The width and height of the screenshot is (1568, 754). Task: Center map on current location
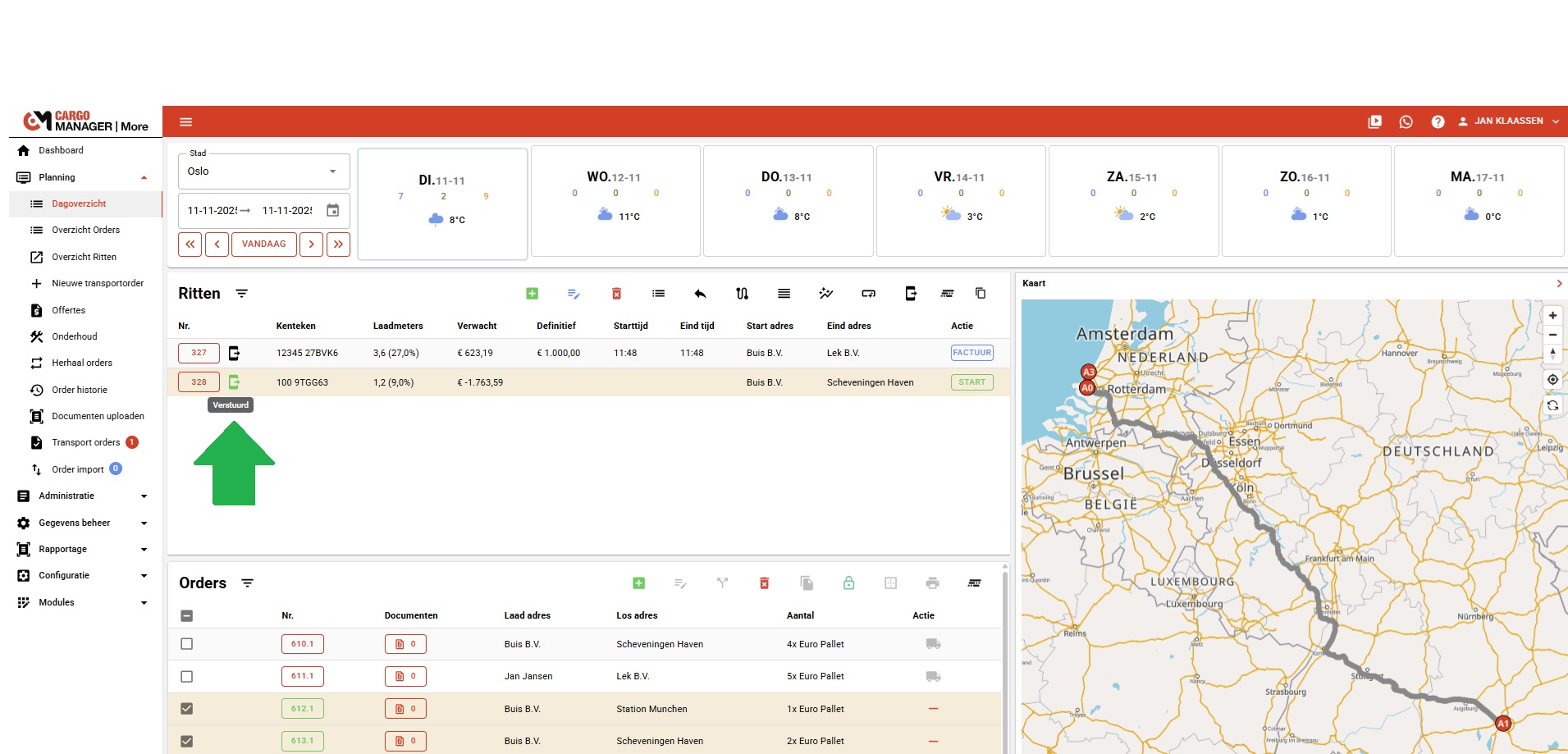click(1552, 380)
